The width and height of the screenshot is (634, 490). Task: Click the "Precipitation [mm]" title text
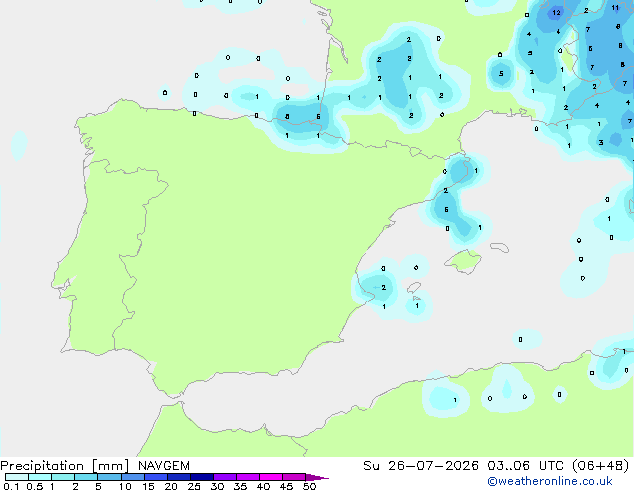coord(65,466)
